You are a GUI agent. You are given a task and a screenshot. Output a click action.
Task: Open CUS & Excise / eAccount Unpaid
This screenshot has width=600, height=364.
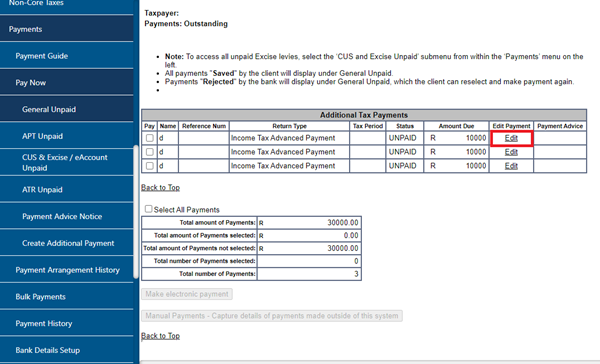(67, 163)
